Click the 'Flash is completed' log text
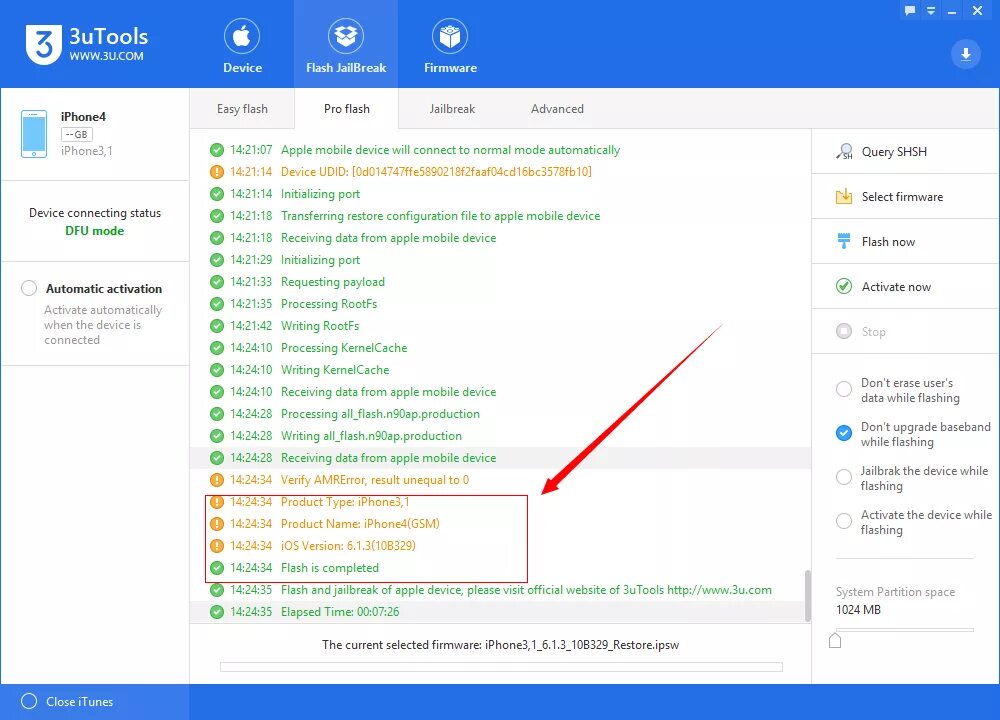 coord(330,568)
